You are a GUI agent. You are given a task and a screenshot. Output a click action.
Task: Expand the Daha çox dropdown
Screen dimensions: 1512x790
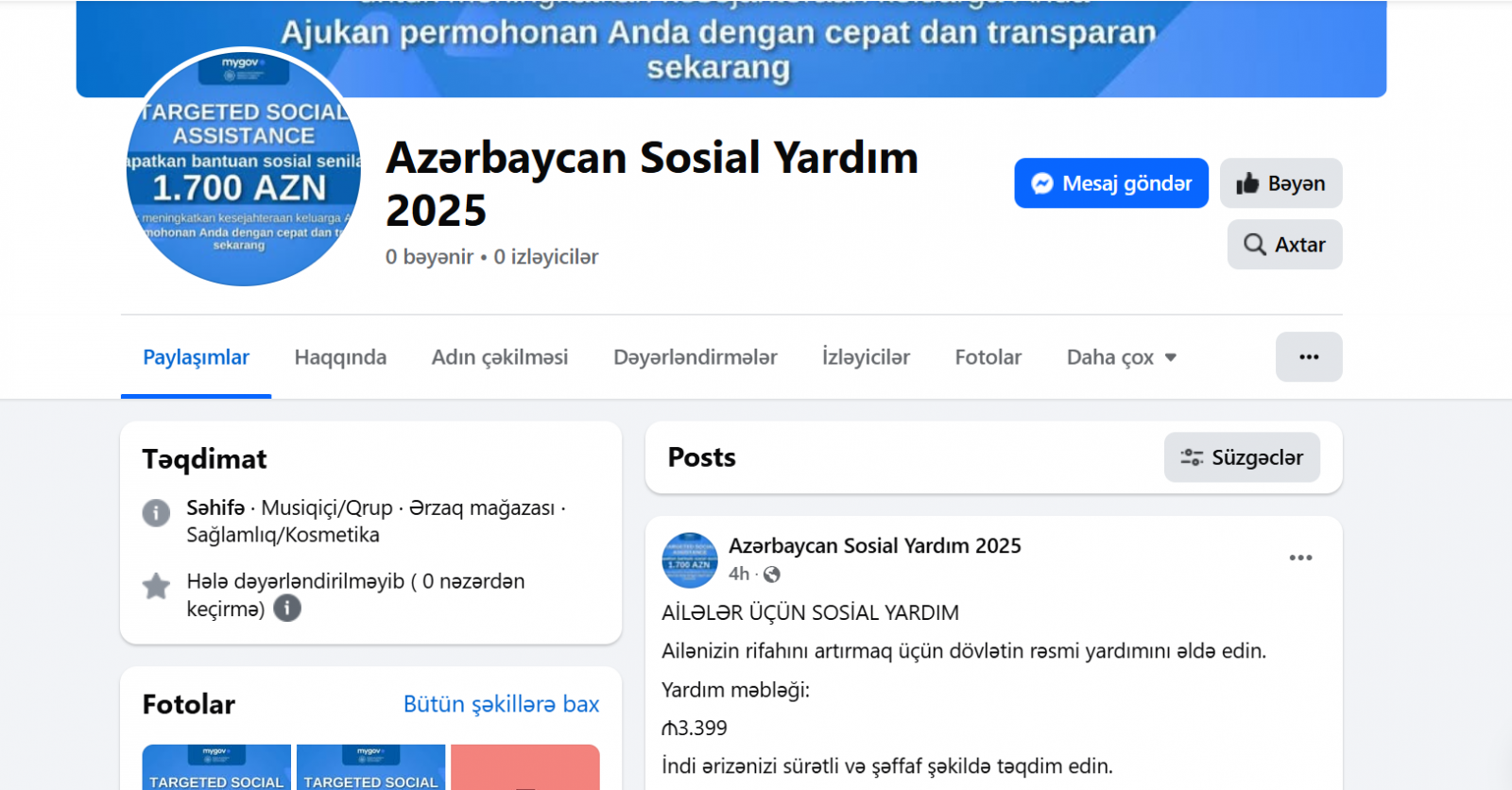[x=1121, y=357]
